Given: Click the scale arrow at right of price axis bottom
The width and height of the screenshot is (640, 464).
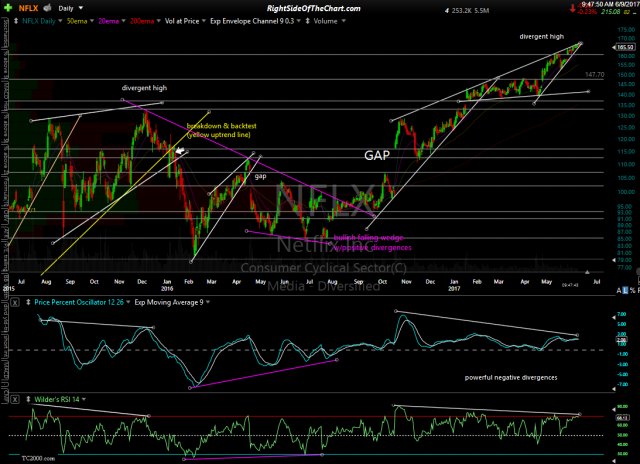Looking at the screenshot, I should point(614,260).
